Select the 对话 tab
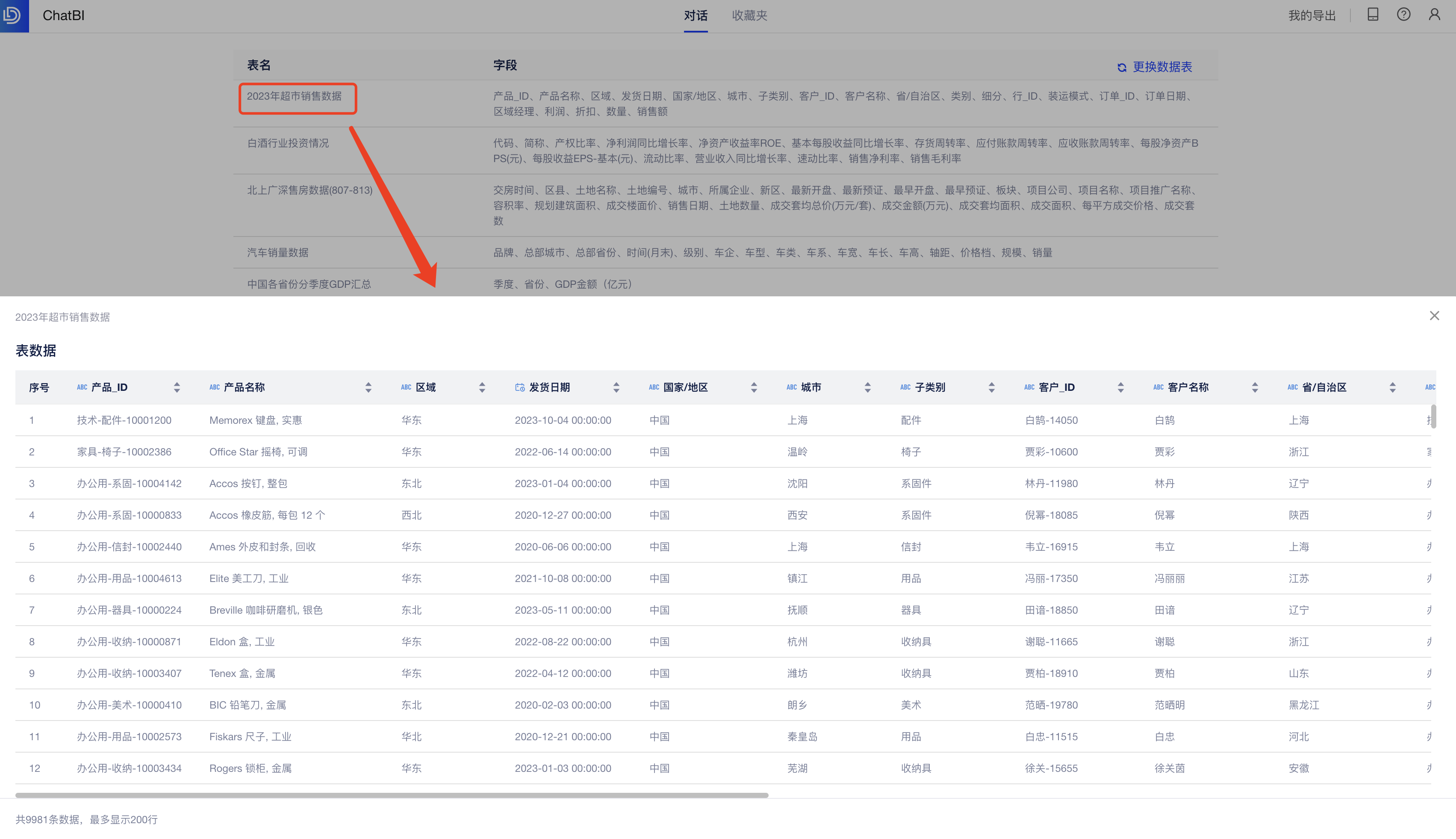Screen dimensions: 1456x839 coord(695,15)
